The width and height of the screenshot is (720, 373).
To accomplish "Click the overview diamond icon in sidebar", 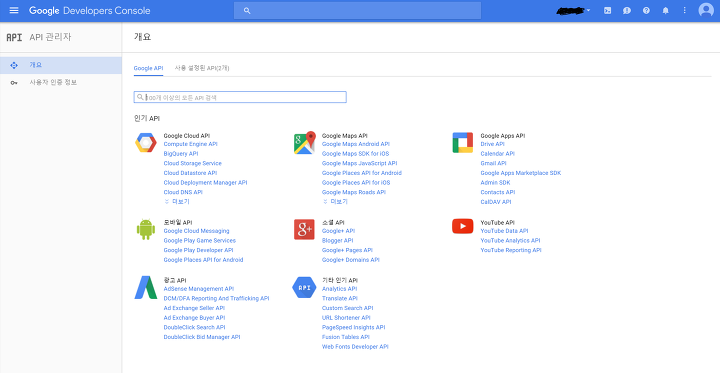I will (14, 65).
